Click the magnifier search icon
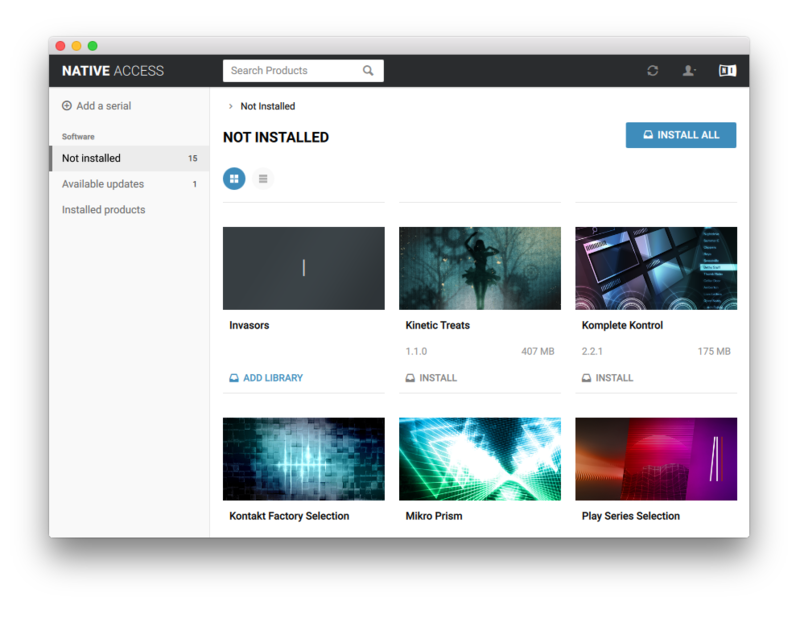The image size is (800, 618). 368,70
